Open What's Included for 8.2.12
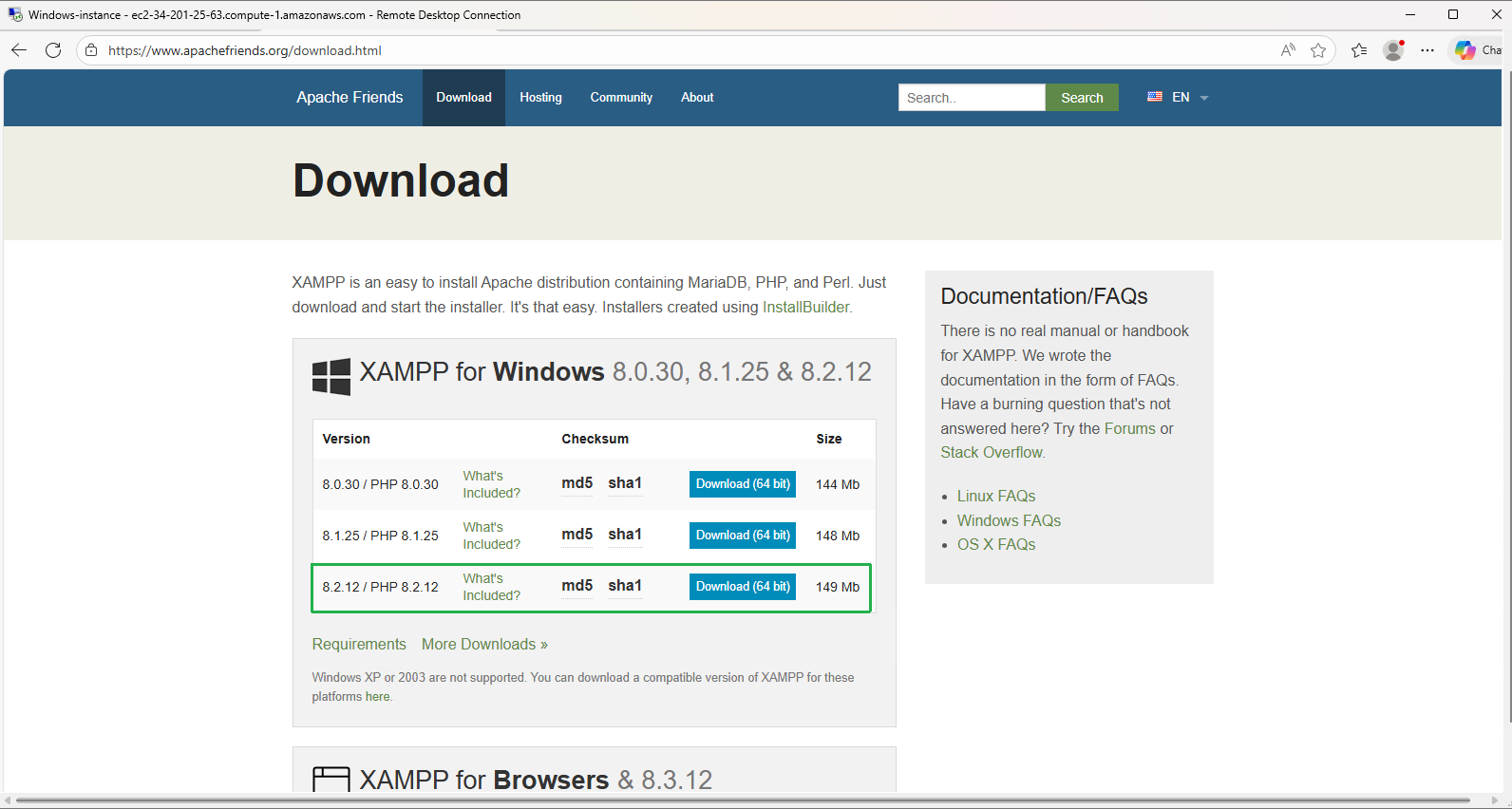 (491, 587)
